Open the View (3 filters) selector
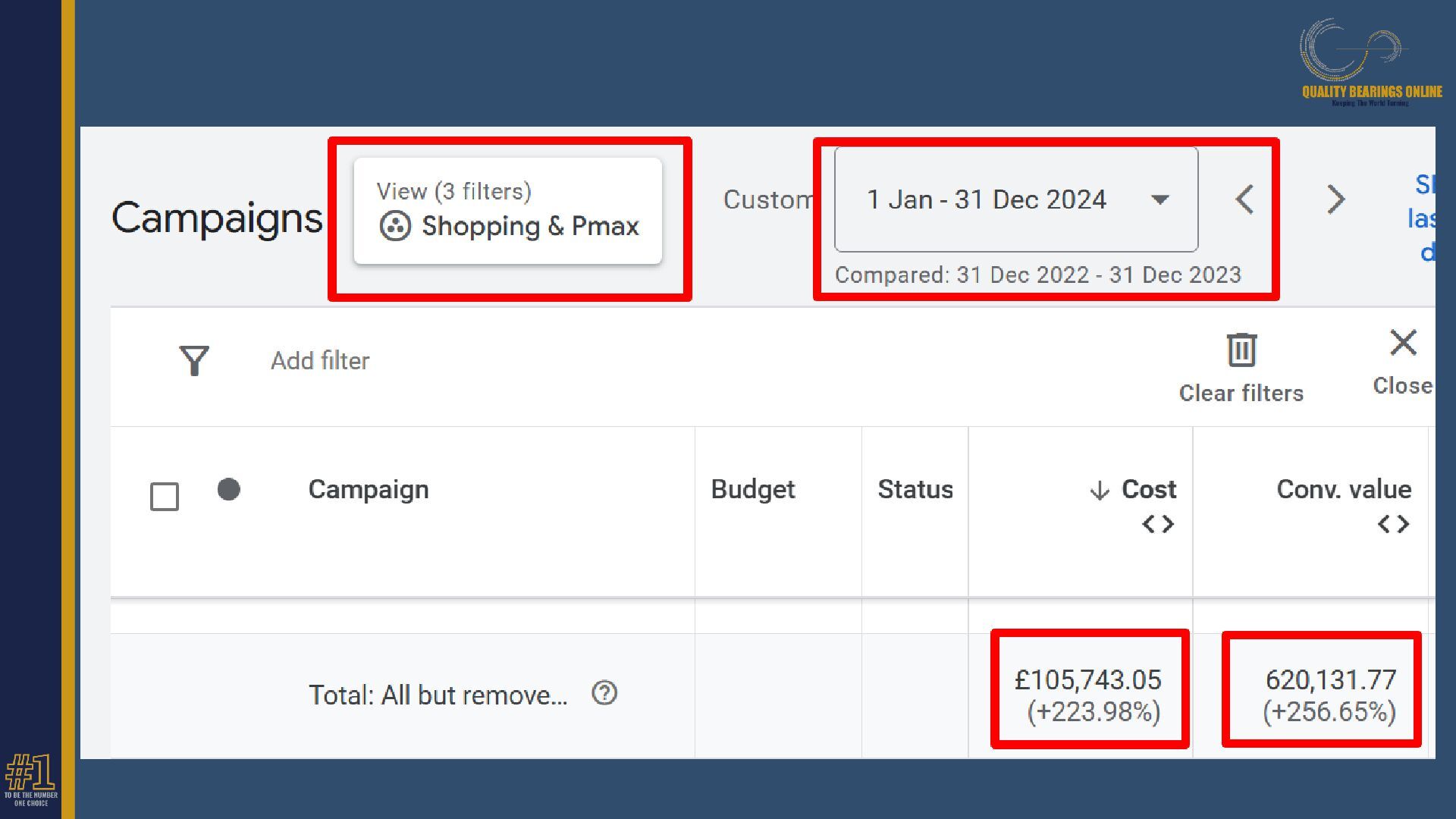The width and height of the screenshot is (1456, 819). pos(507,211)
